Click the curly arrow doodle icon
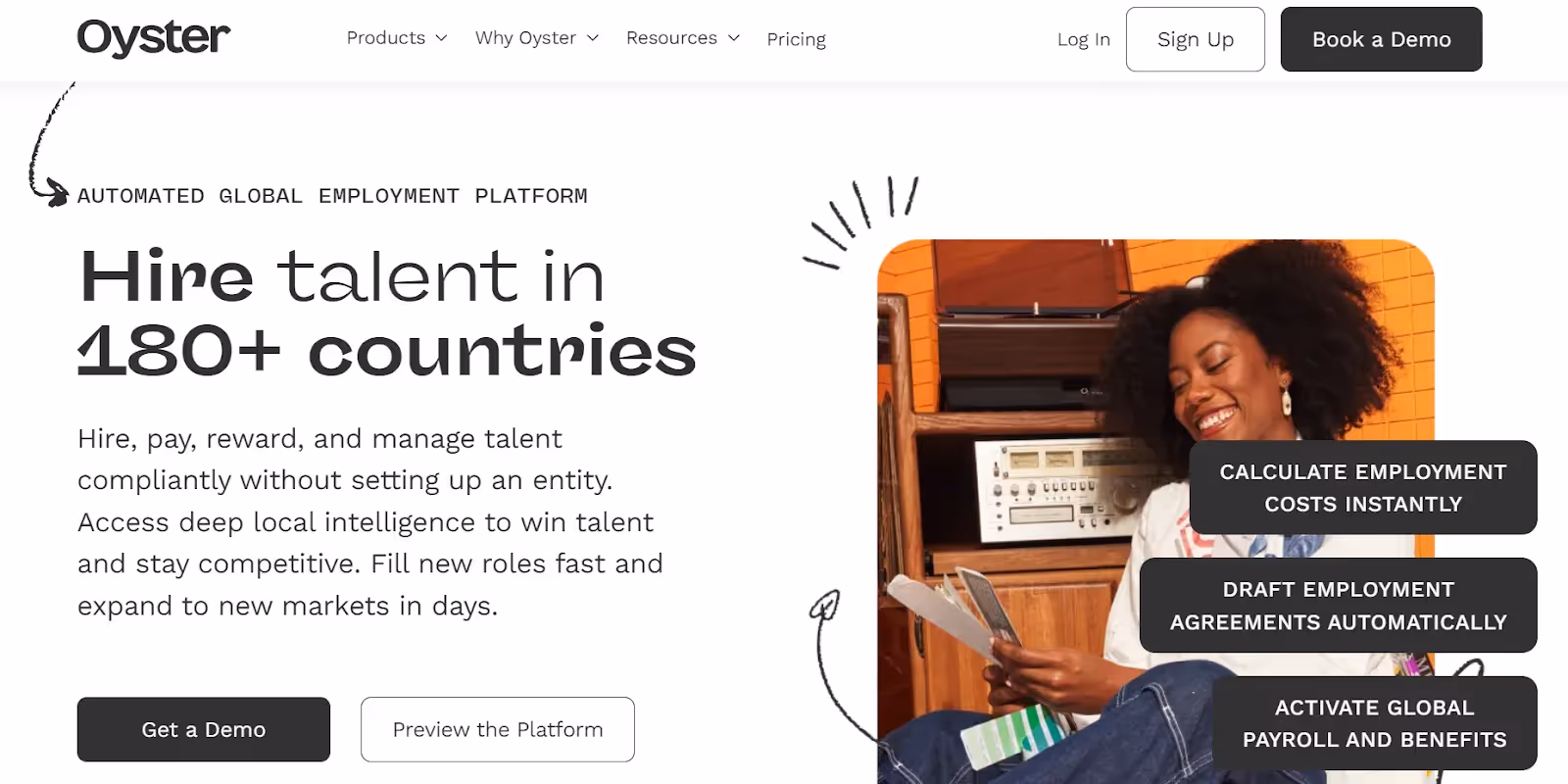The height and width of the screenshot is (784, 1568). coord(49,144)
